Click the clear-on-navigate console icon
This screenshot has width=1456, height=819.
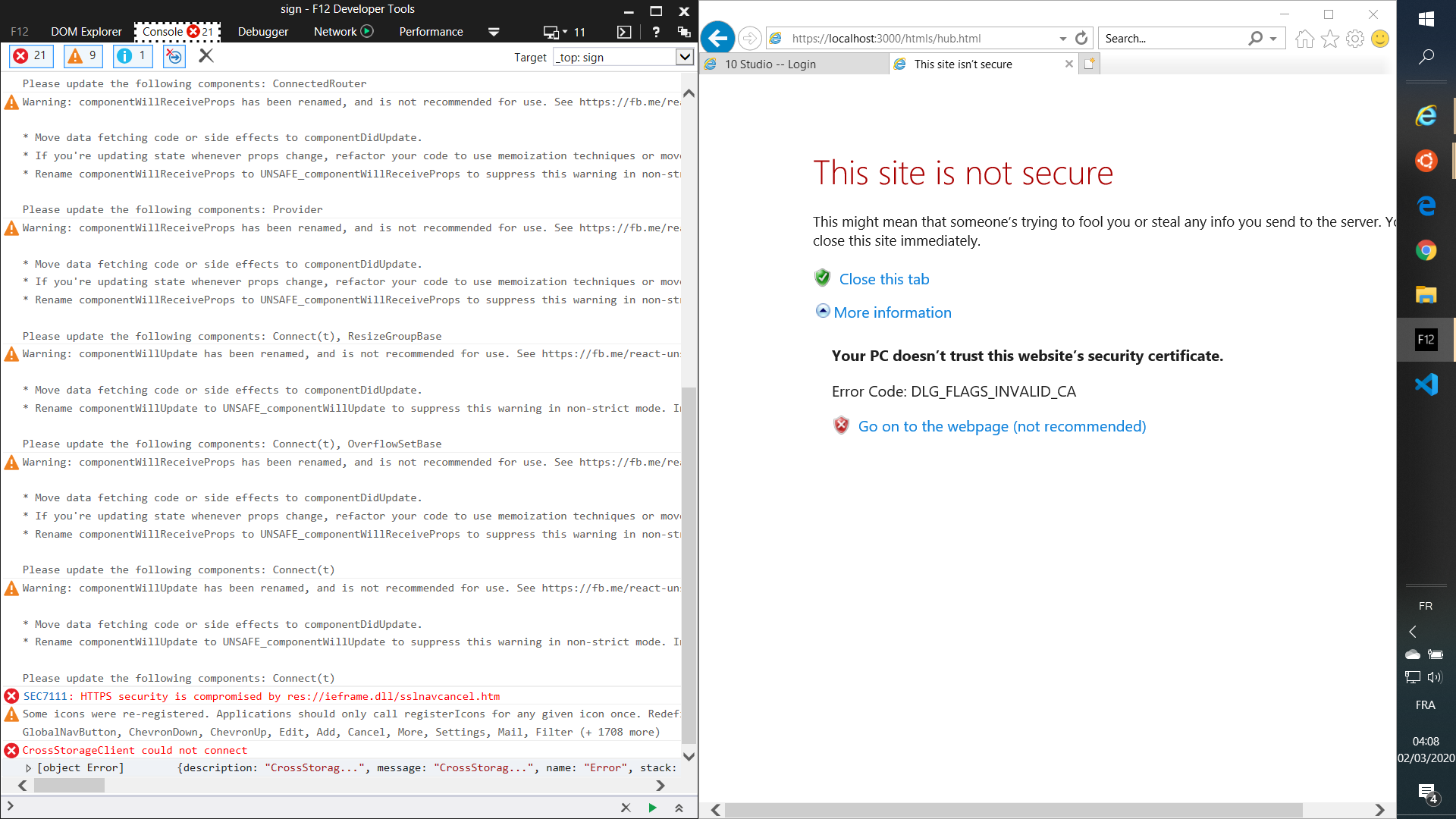[x=174, y=55]
